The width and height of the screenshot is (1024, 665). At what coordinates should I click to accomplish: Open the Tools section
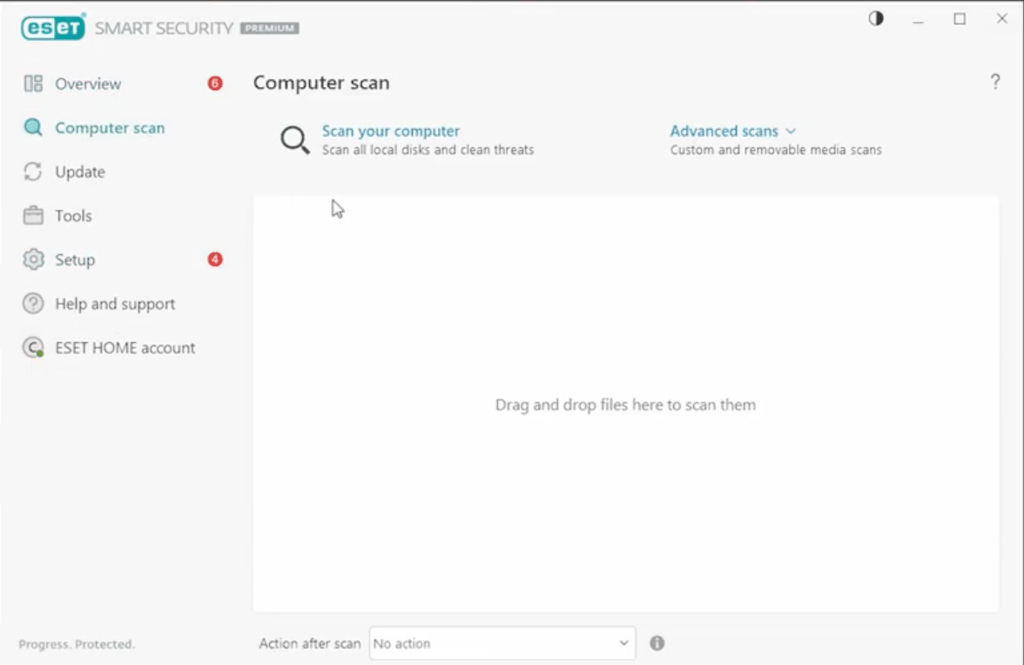pyautogui.click(x=73, y=216)
